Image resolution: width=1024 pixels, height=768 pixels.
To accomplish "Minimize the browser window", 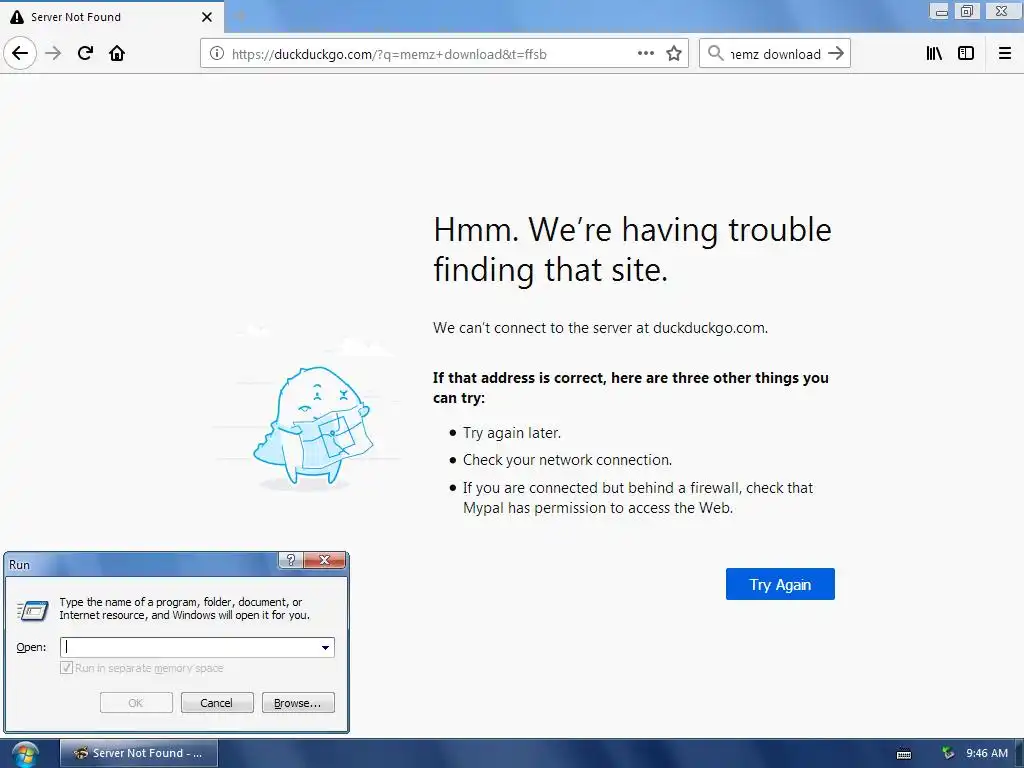I will pyautogui.click(x=940, y=11).
